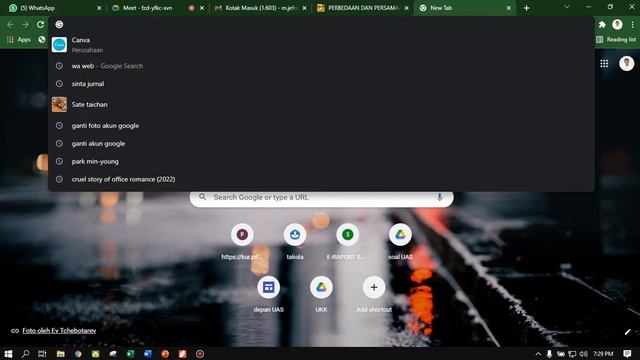This screenshot has width=640, height=360.
Task: Open Chrome Extensions puzzle icon
Action: [x=602, y=24]
